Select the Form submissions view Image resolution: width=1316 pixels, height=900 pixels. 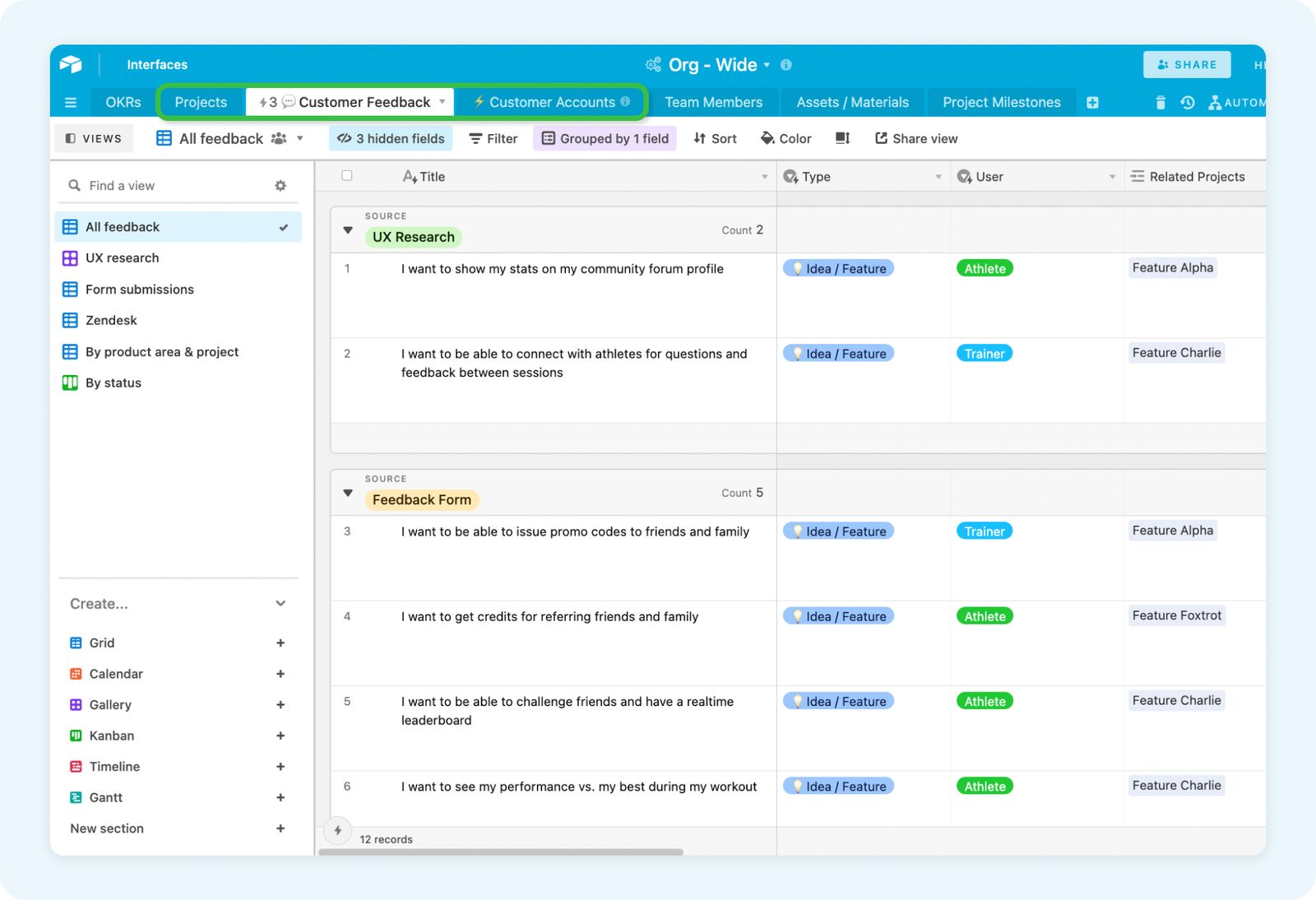tap(178, 290)
